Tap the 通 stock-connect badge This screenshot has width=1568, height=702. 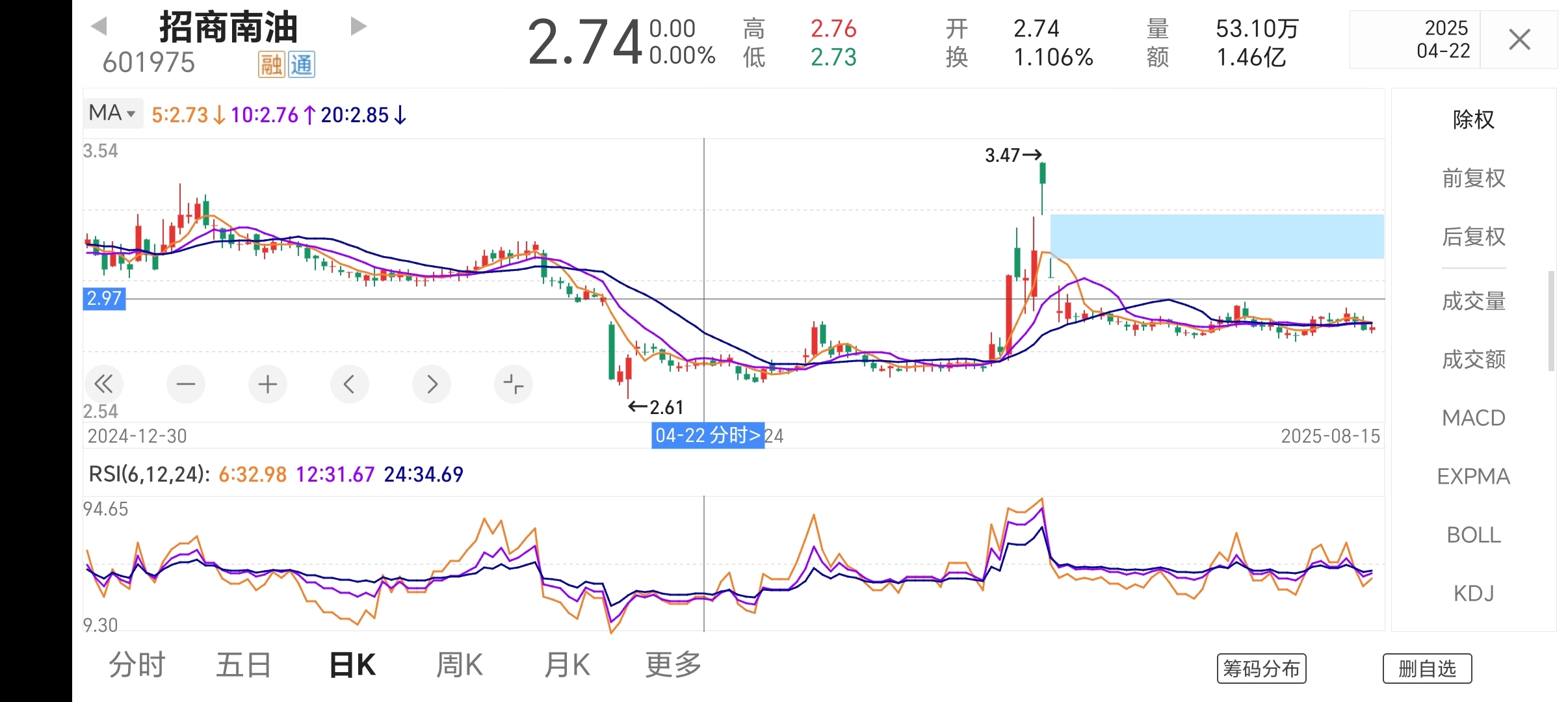(x=301, y=64)
